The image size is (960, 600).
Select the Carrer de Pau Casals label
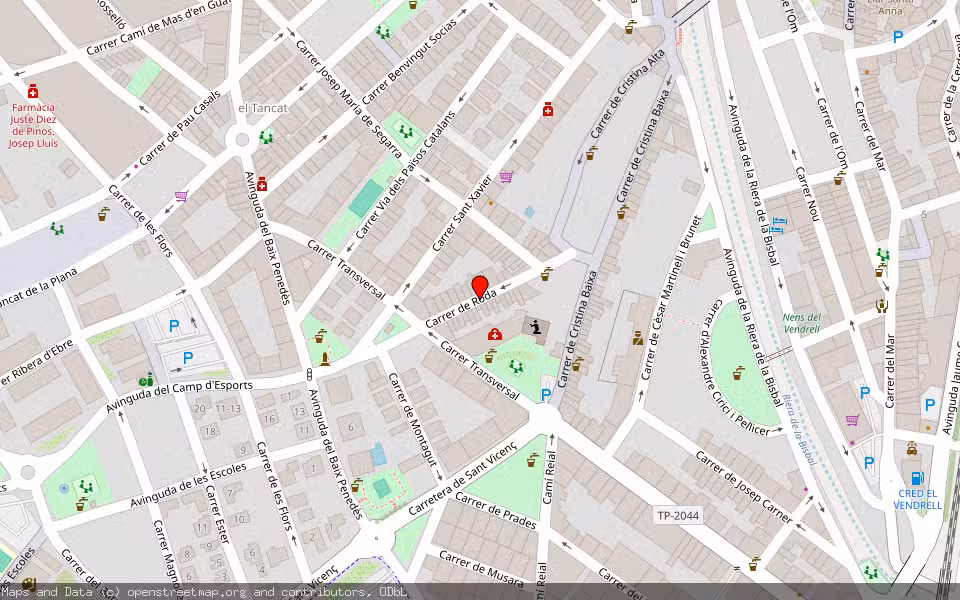(179, 129)
